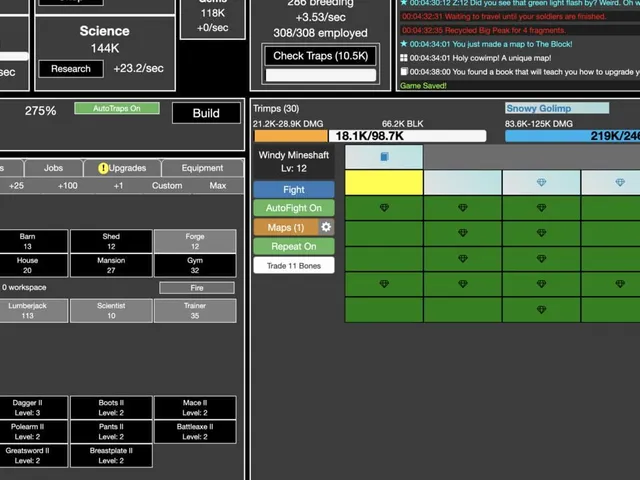The height and width of the screenshot is (480, 640).
Task: Select the +1 purchase amount
Action: click(x=118, y=186)
